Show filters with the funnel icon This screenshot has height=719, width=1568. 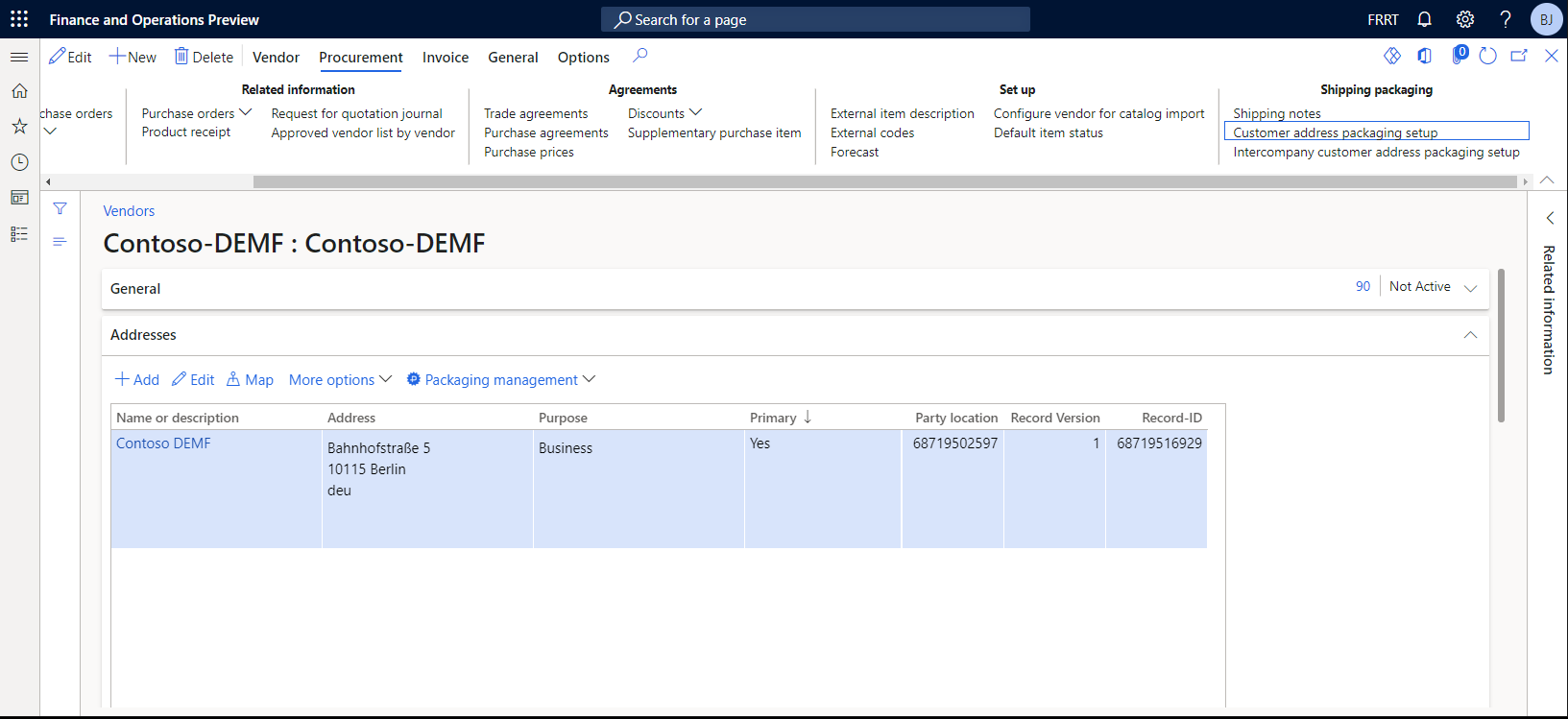(x=60, y=208)
